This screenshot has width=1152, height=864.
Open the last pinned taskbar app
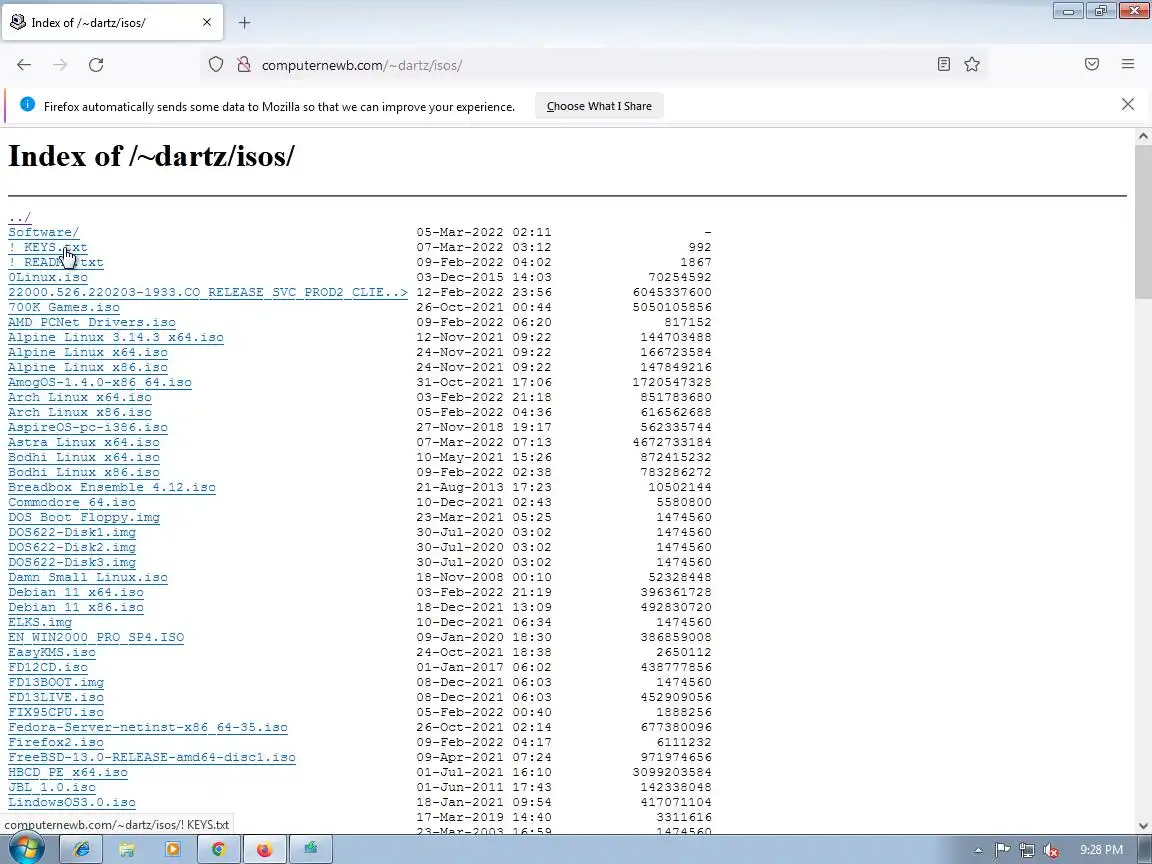pos(311,849)
